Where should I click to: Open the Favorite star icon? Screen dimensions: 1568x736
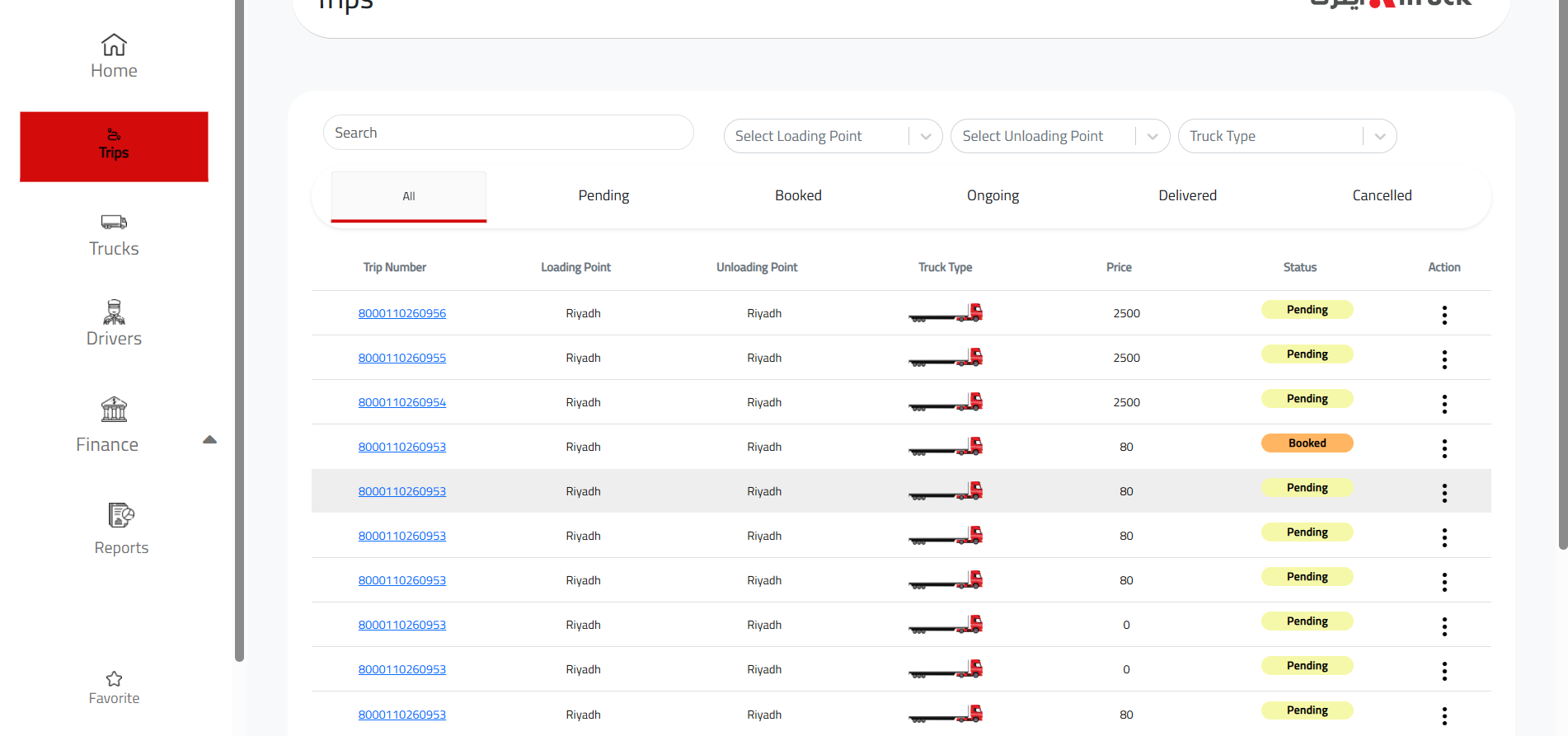[114, 678]
